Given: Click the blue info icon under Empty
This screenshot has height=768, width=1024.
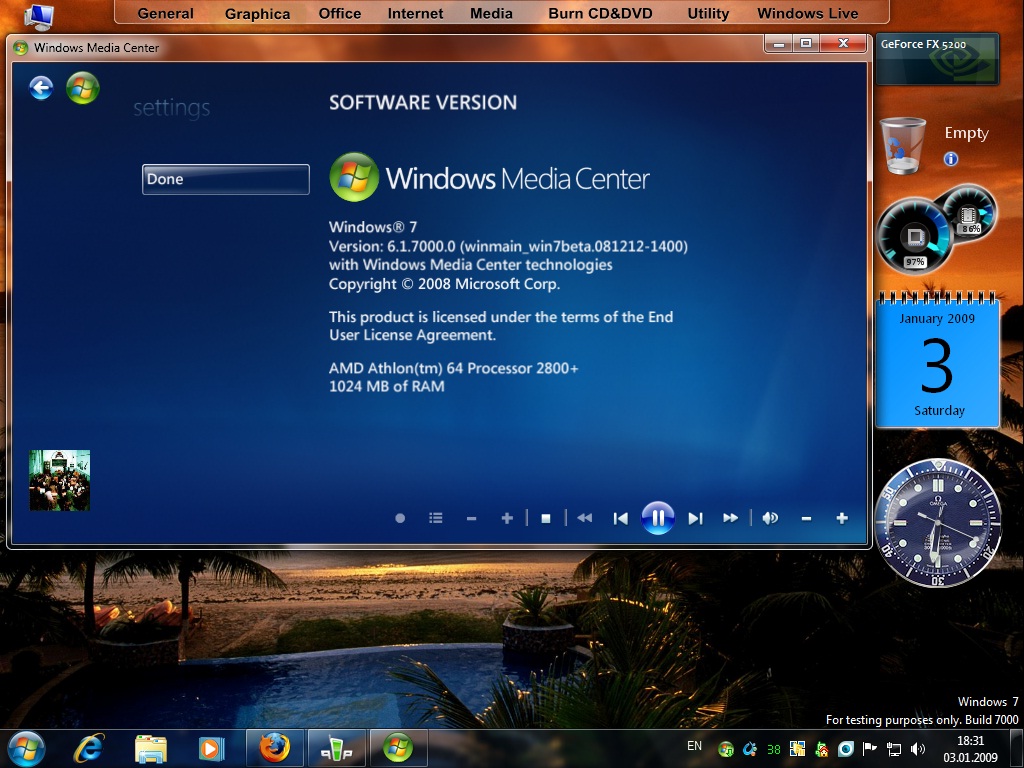Looking at the screenshot, I should (x=951, y=159).
